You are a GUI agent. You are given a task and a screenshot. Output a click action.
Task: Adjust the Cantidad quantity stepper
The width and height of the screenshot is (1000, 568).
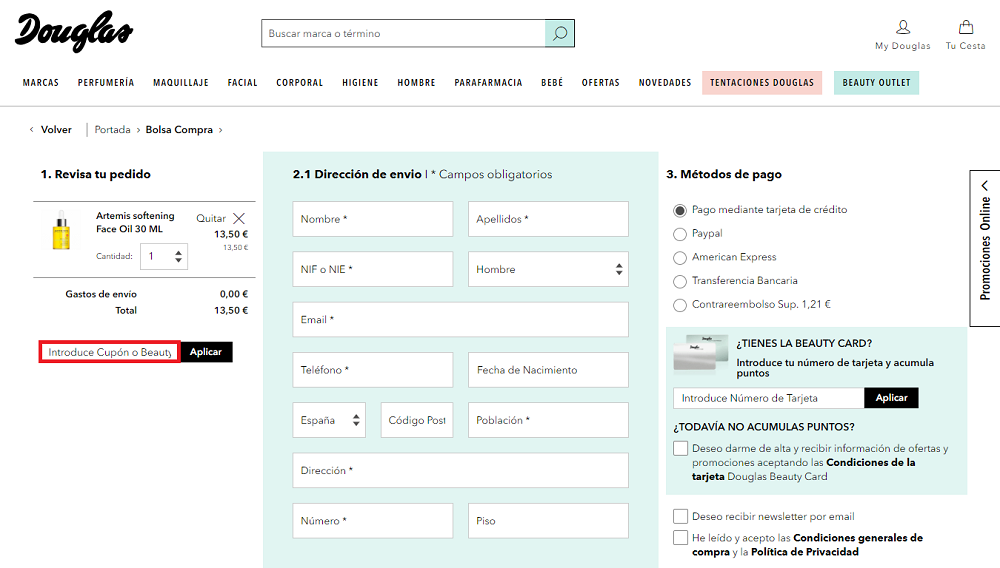pyautogui.click(x=179, y=257)
